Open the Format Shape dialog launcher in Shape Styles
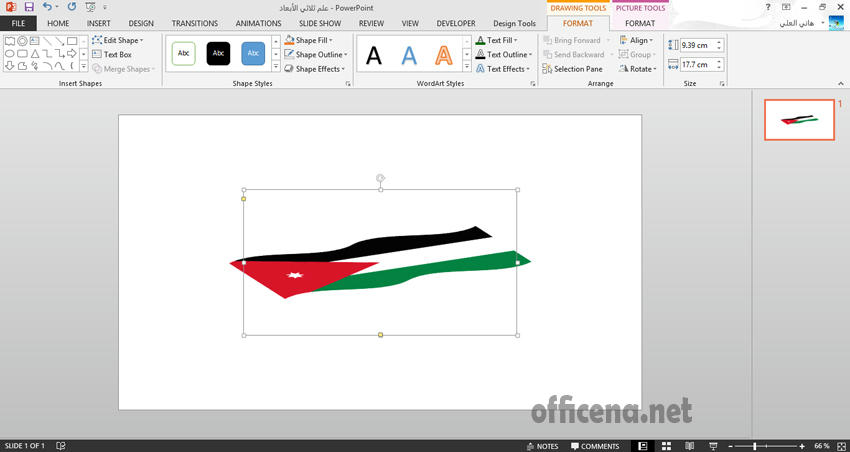Screen dimensions: 850x452 tap(348, 84)
